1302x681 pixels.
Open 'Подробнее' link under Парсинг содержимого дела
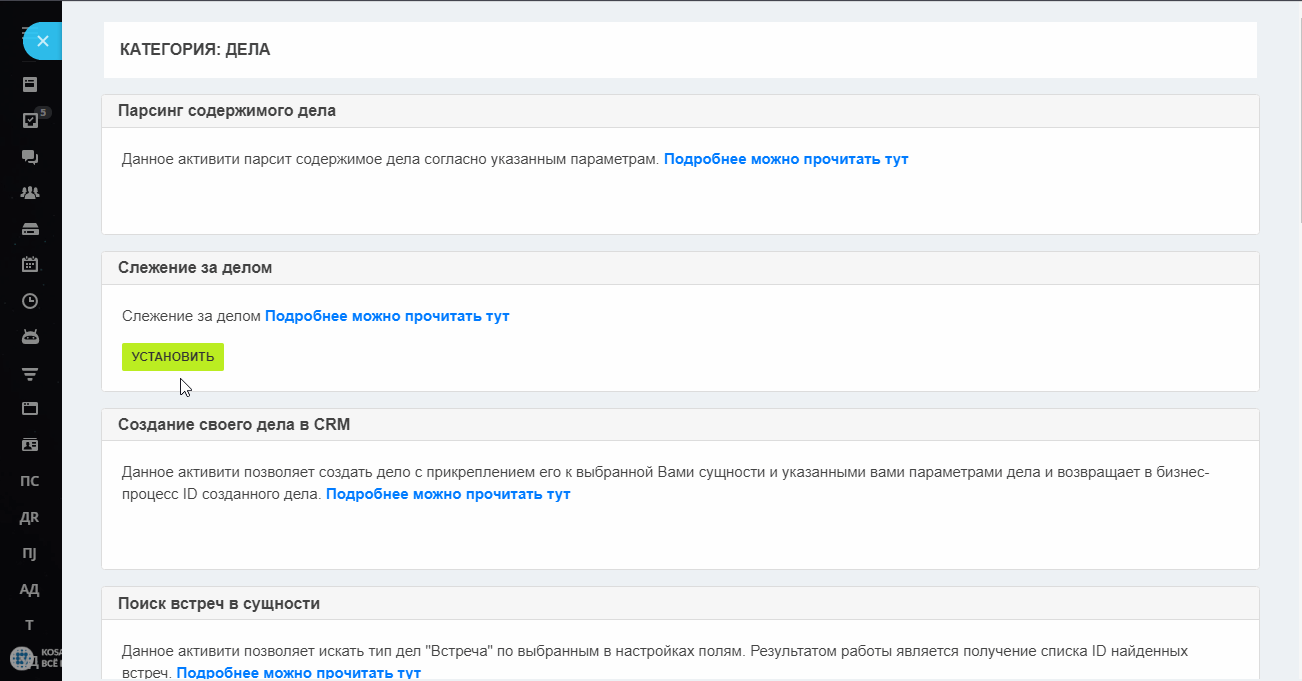(786, 159)
